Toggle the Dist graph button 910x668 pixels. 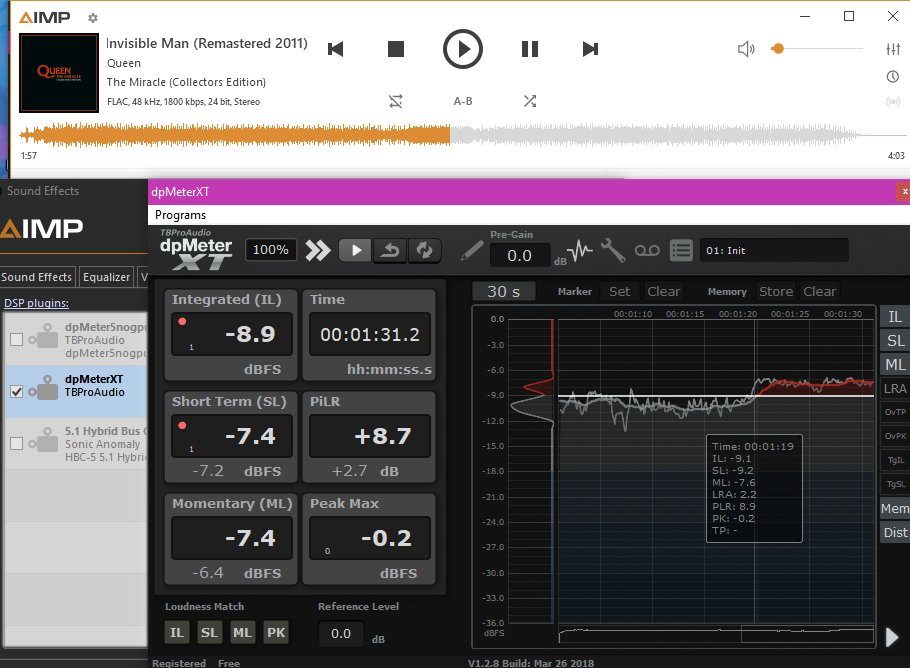point(895,532)
